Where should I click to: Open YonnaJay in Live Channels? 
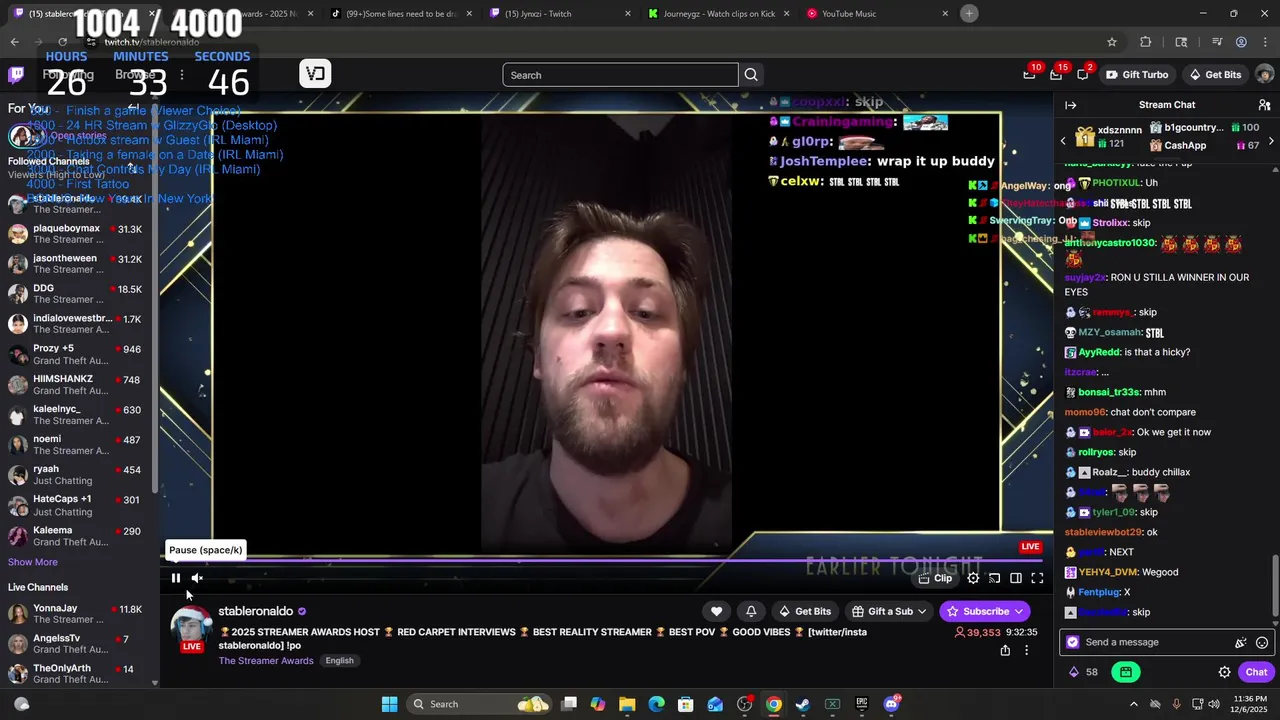pos(76,614)
